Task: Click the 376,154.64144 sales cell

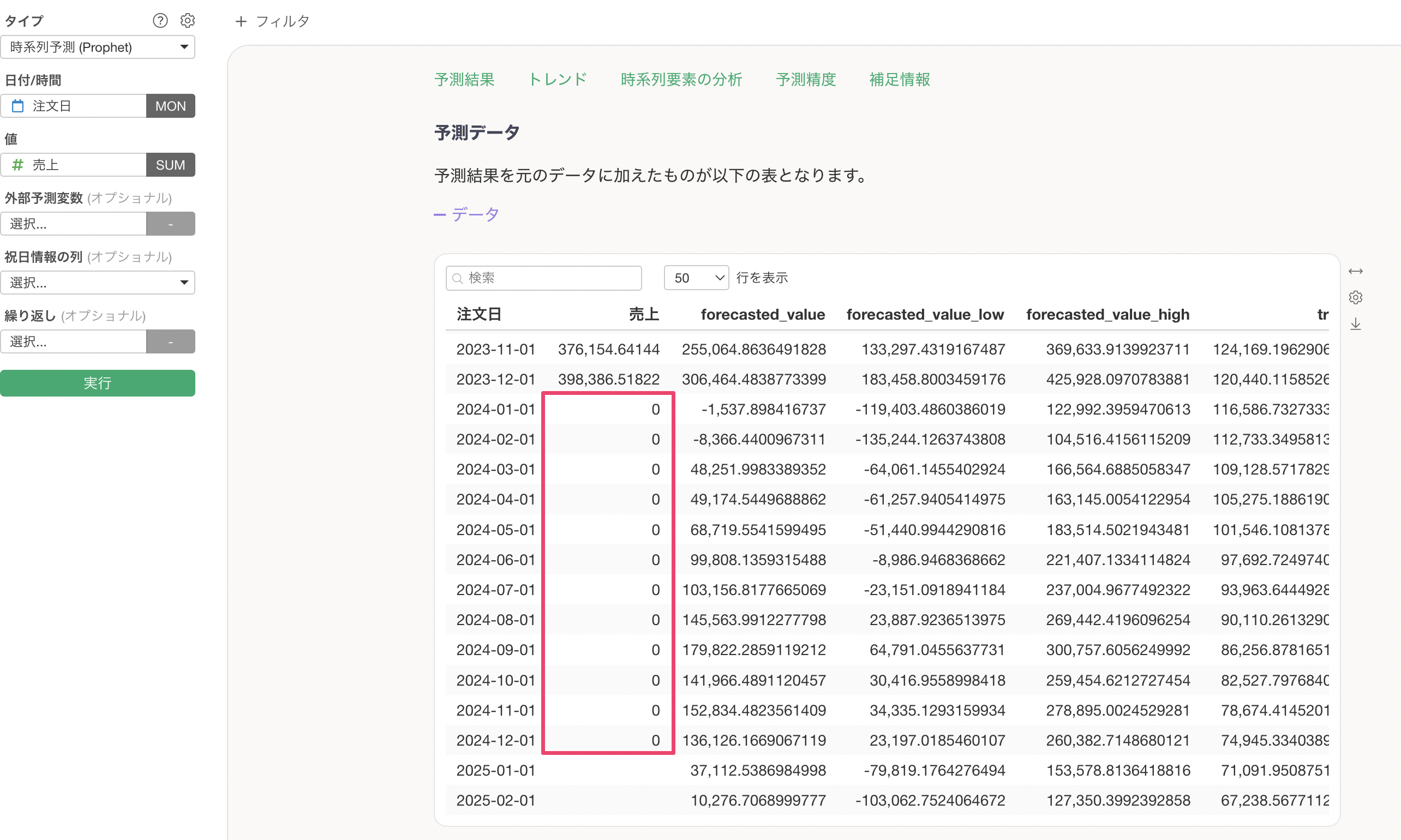Action: (x=608, y=349)
